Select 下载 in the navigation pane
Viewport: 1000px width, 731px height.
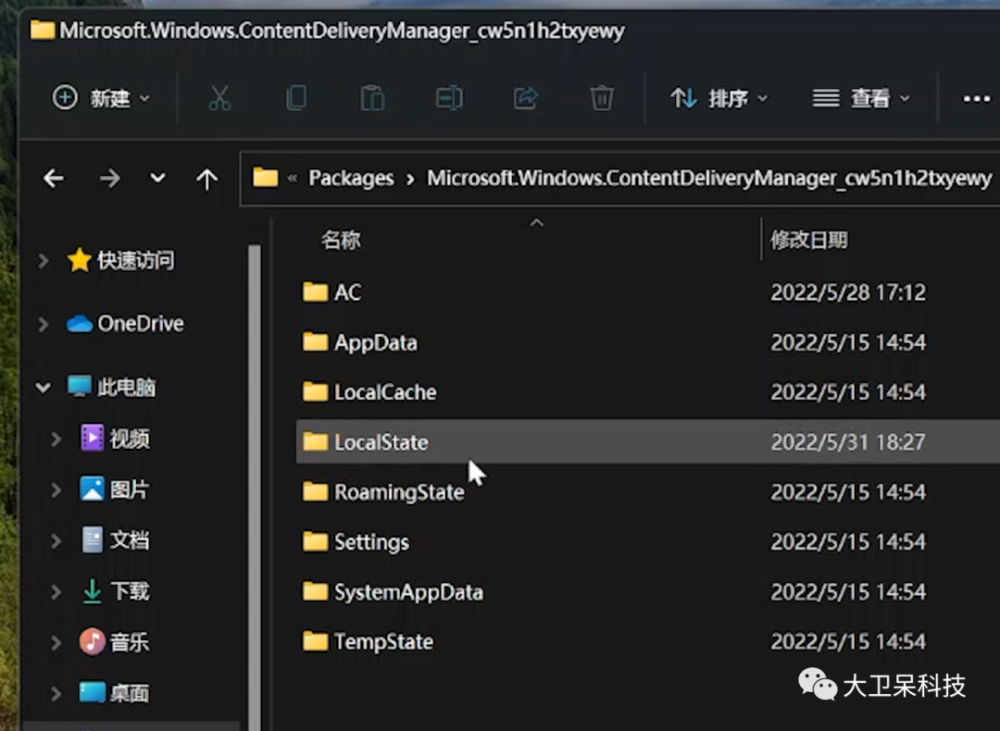[x=129, y=591]
